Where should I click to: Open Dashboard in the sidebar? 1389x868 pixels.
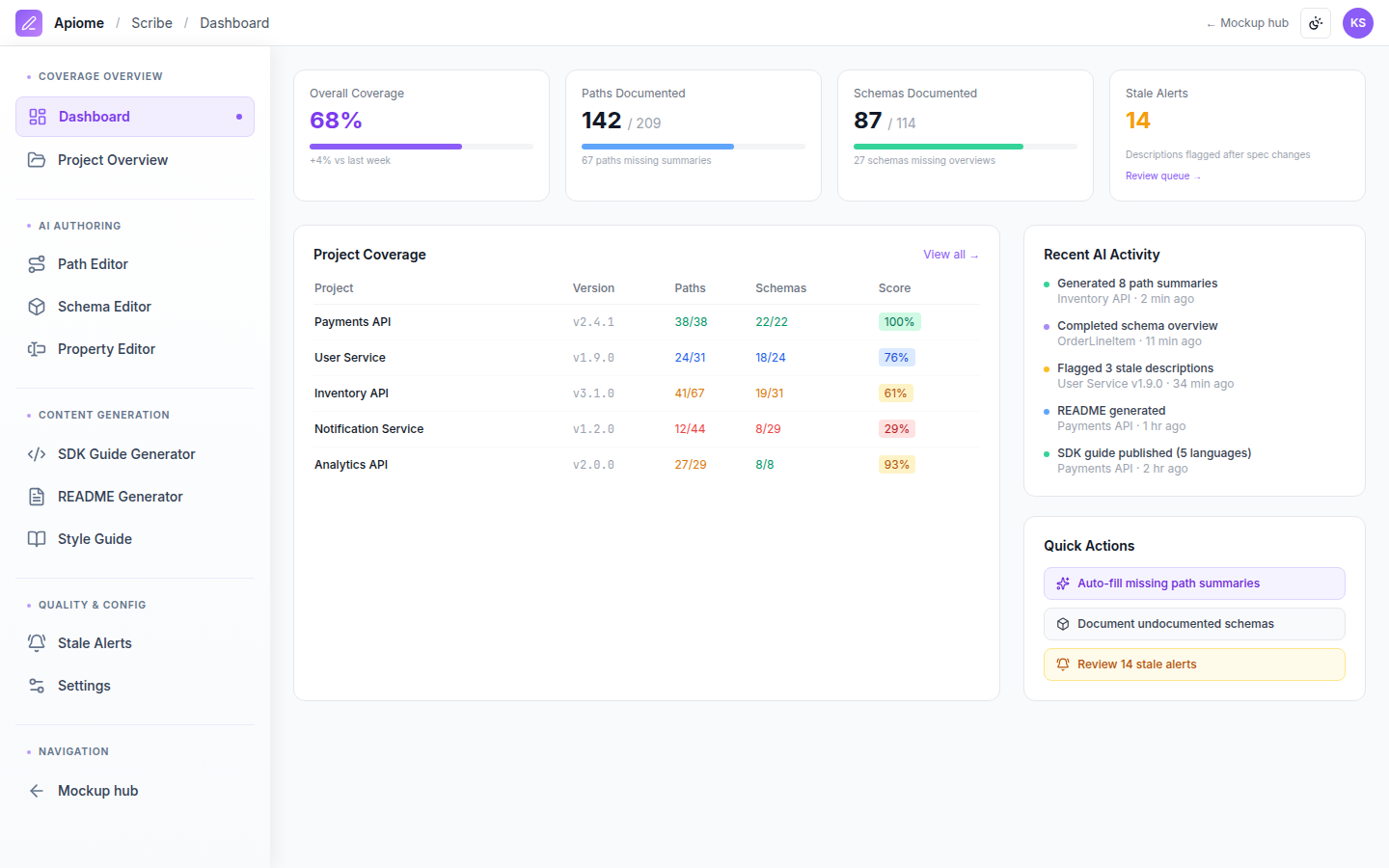coord(135,117)
